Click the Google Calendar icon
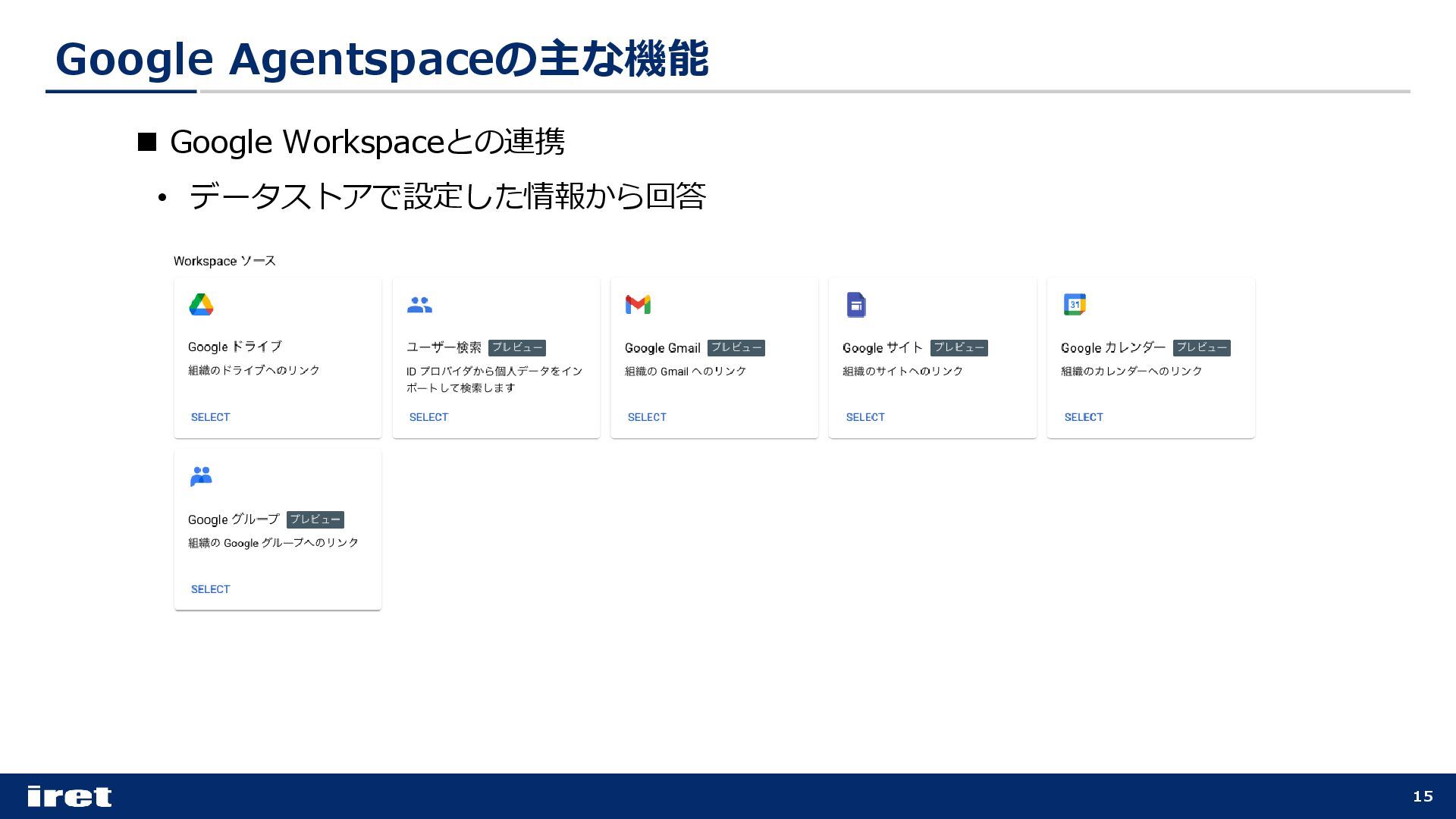This screenshot has width=1456, height=819. 1075,305
